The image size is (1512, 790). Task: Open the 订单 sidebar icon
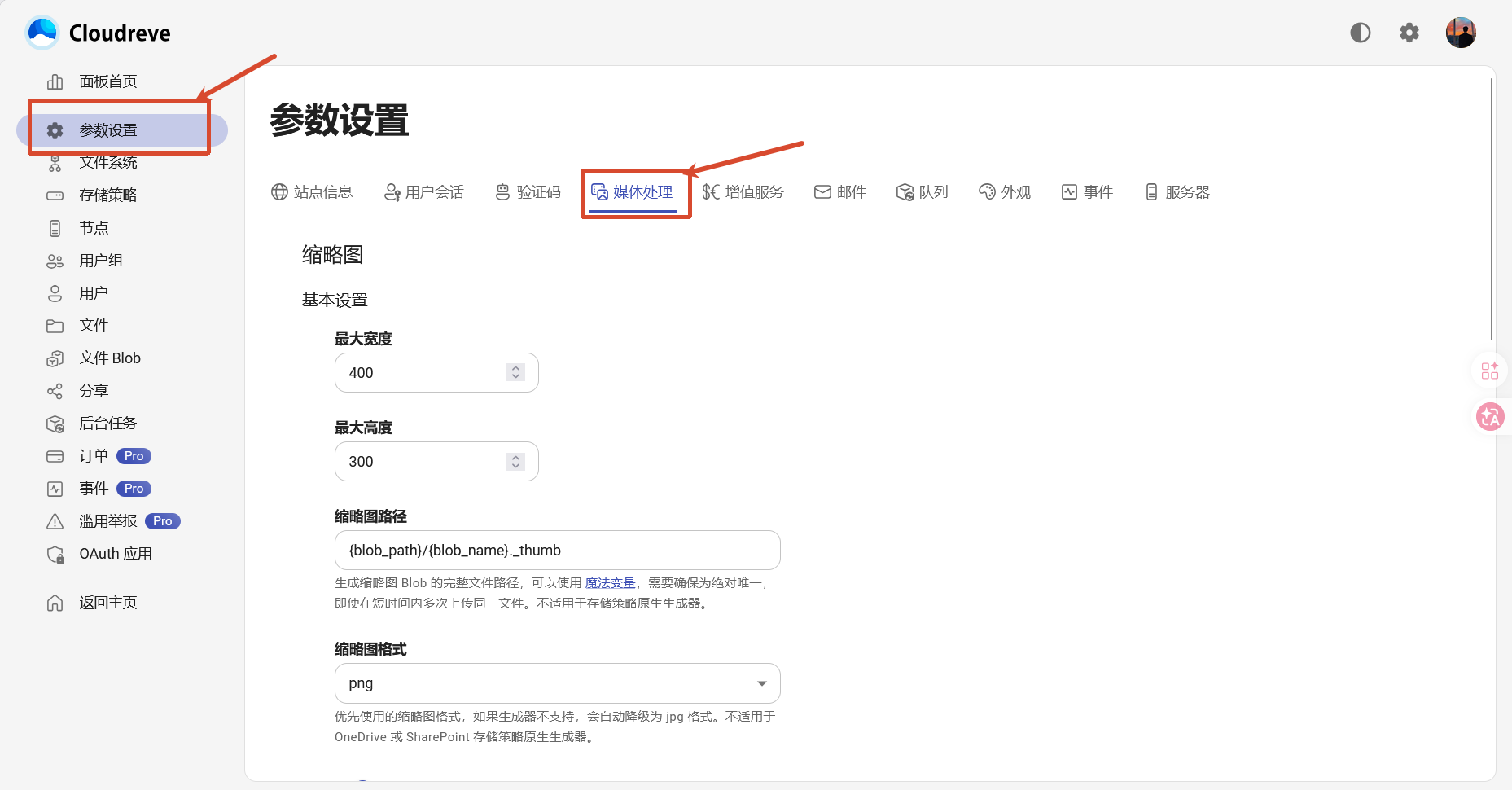click(x=55, y=456)
